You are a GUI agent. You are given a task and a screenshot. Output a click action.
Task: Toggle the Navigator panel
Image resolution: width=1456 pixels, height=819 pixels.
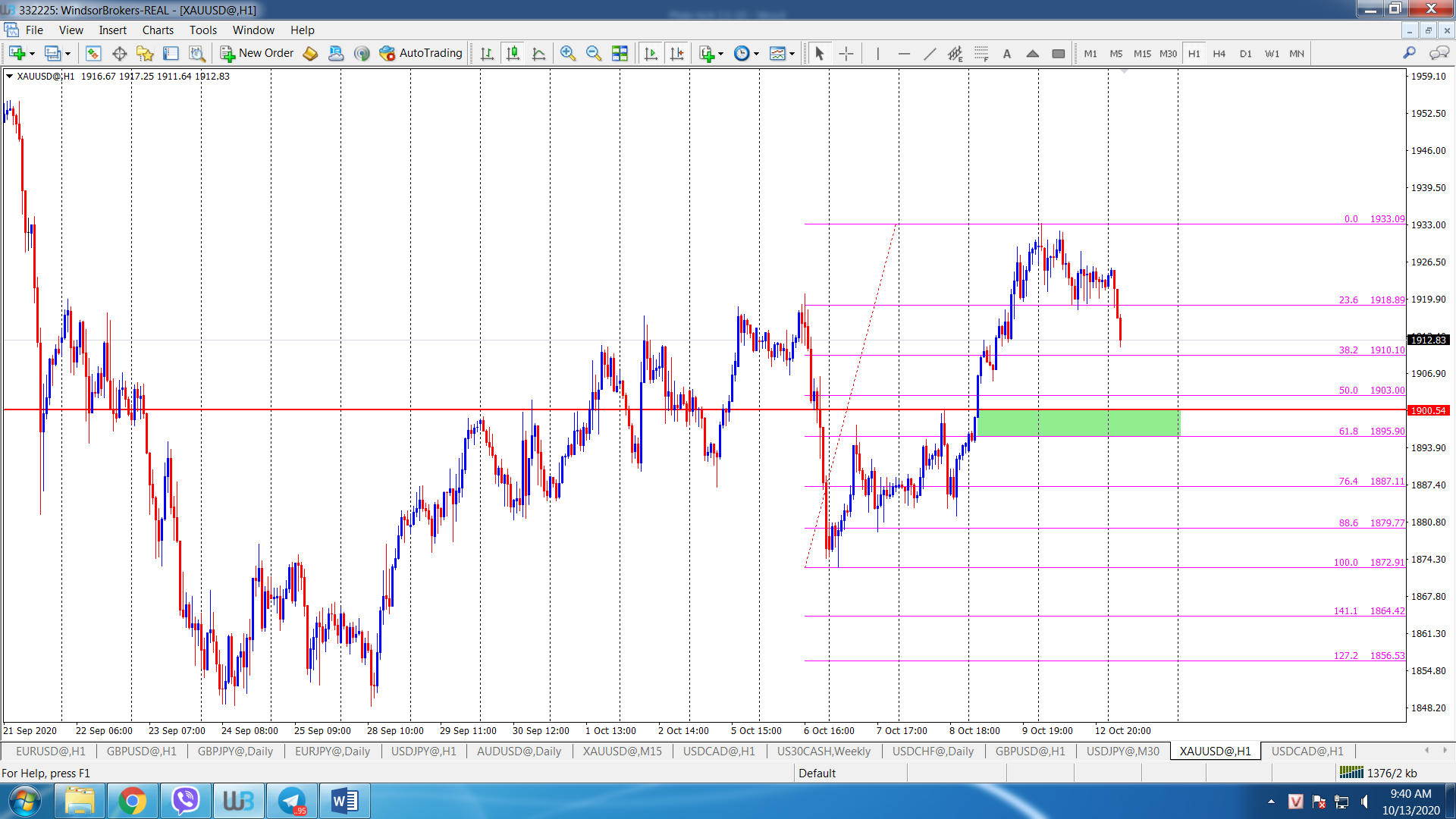pyautogui.click(x=145, y=53)
